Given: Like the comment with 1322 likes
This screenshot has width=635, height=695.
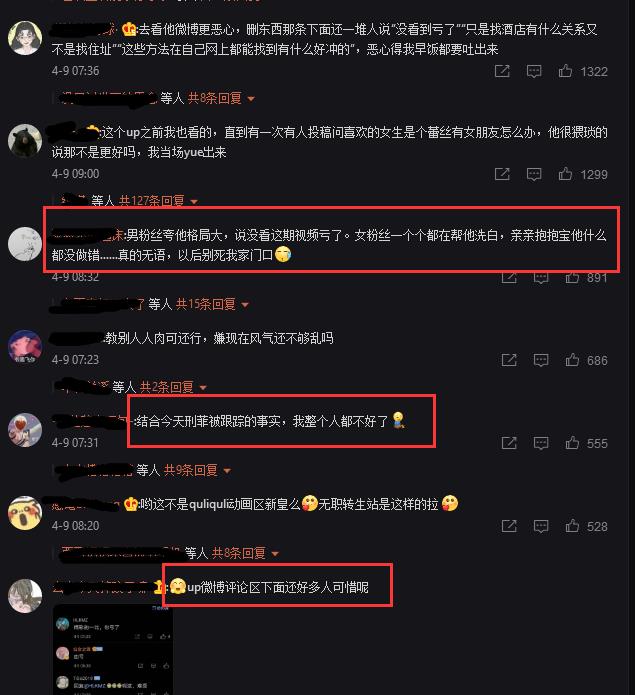Looking at the screenshot, I should pos(565,71).
